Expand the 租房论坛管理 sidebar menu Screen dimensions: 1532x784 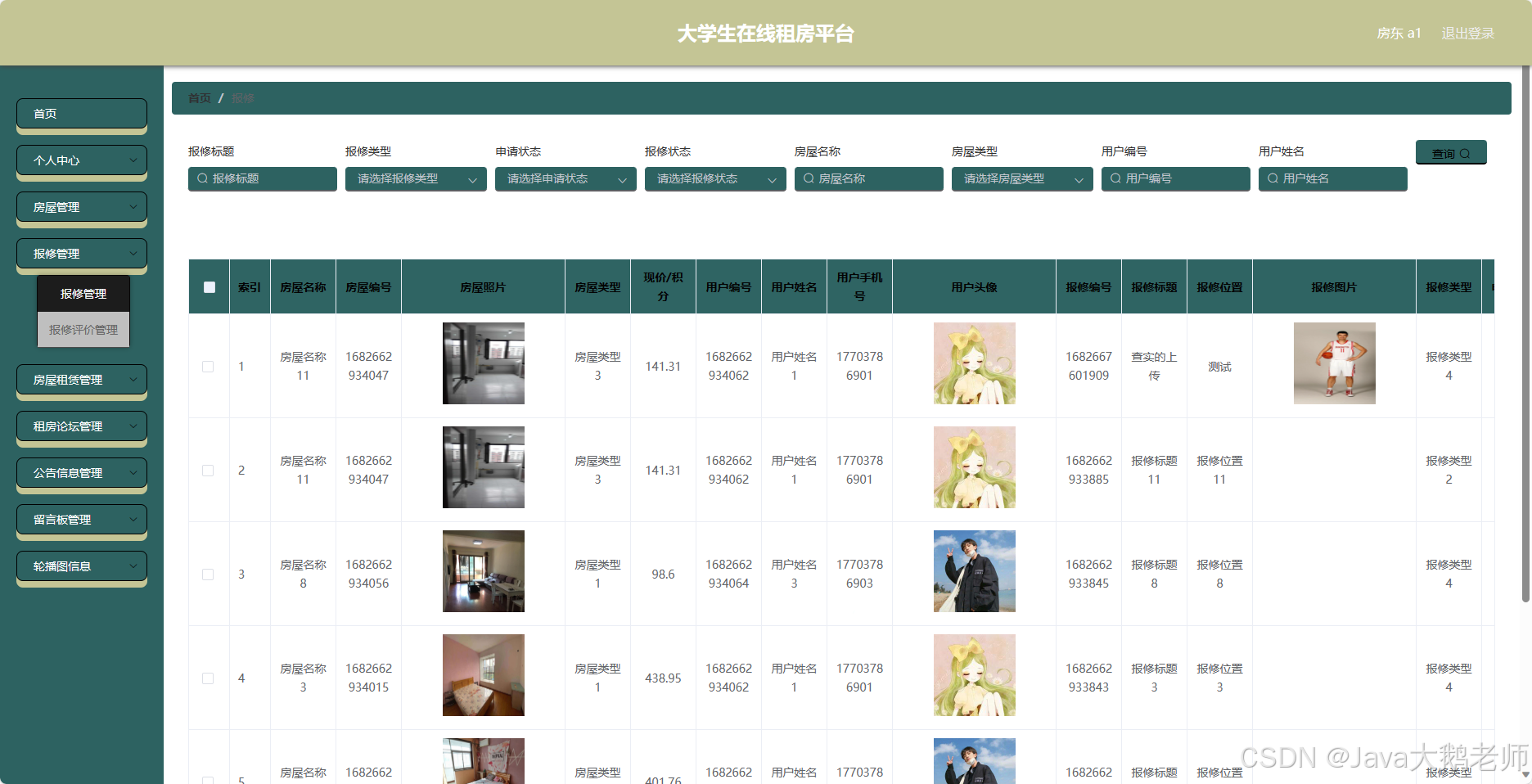[x=82, y=426]
